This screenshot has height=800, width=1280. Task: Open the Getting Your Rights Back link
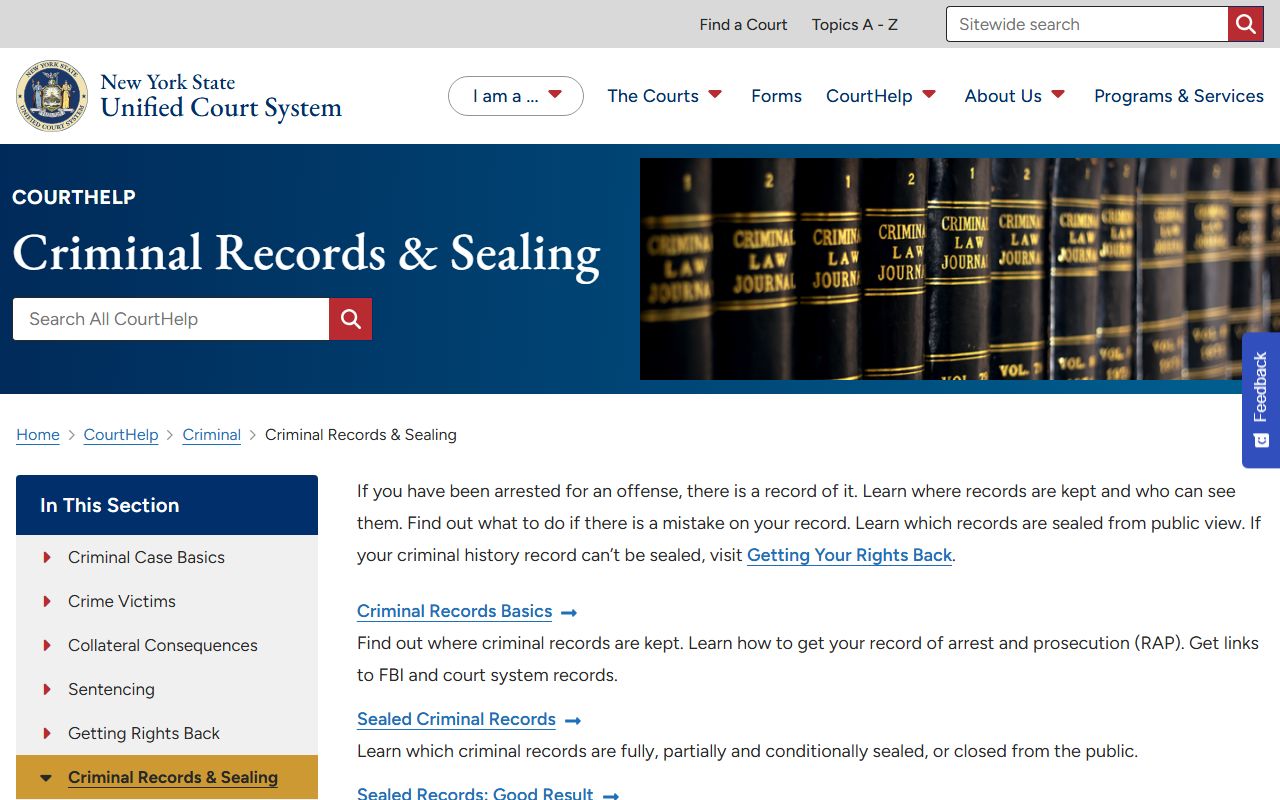(849, 555)
